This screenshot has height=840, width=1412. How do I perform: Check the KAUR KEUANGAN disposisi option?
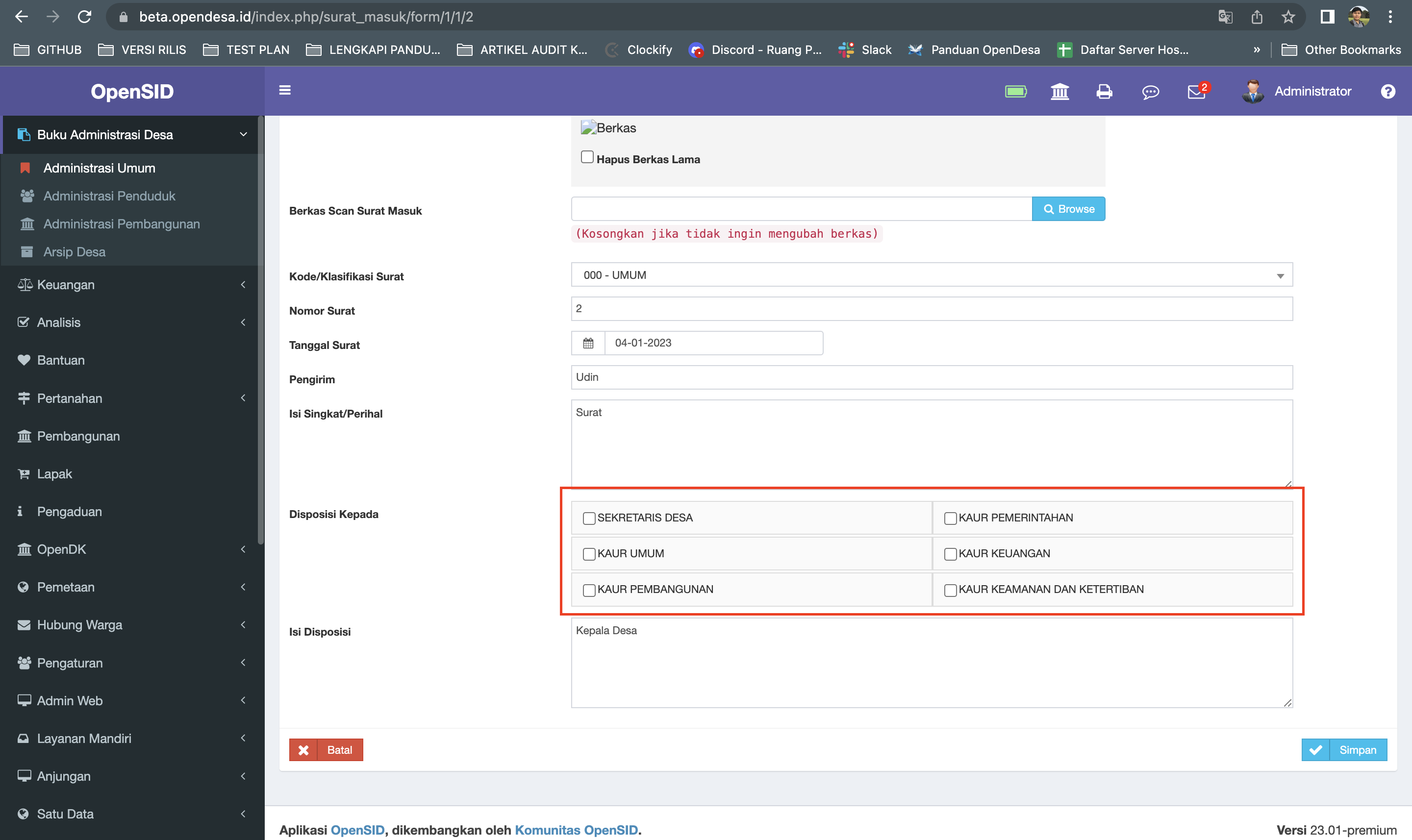[x=950, y=554]
